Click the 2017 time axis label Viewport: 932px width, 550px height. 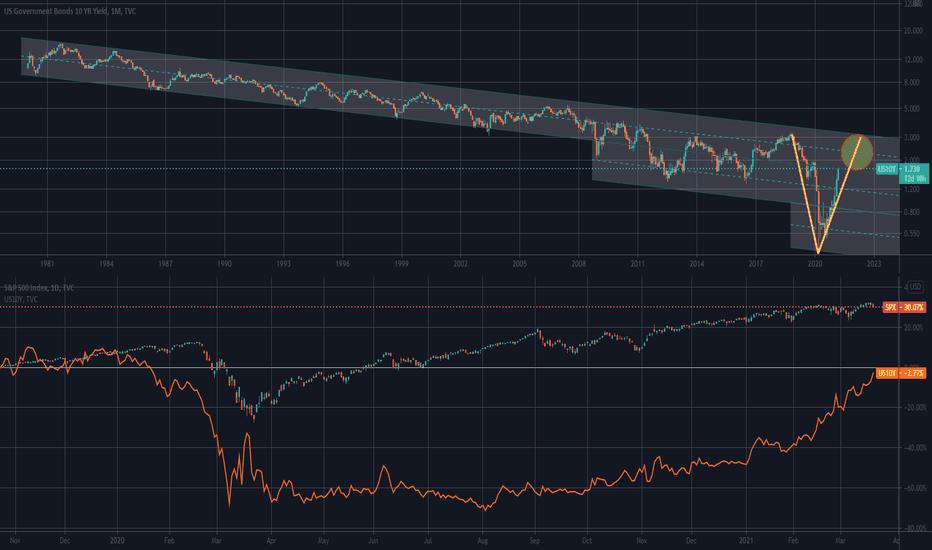[x=755, y=263]
